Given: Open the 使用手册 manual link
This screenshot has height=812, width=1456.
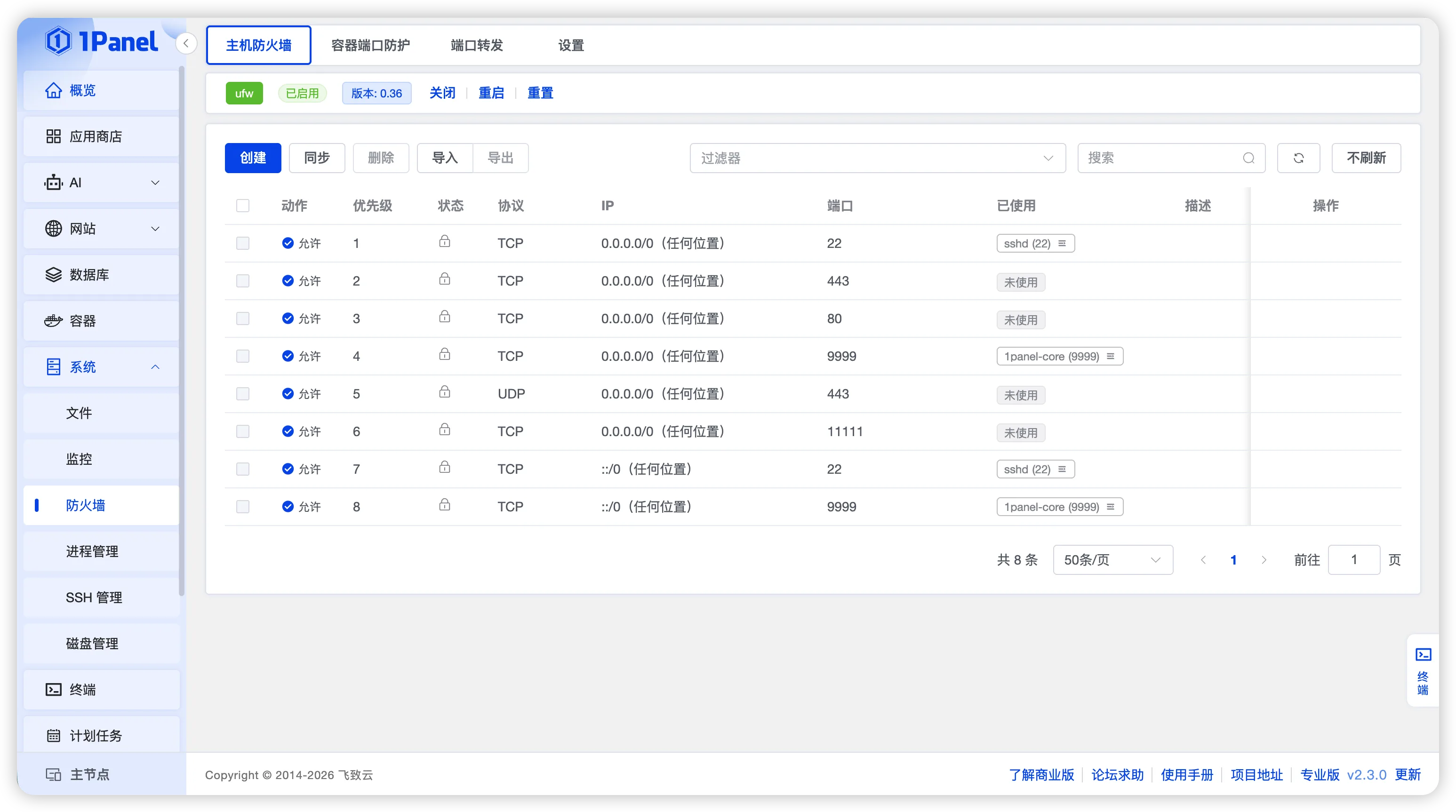Looking at the screenshot, I should (x=1186, y=774).
